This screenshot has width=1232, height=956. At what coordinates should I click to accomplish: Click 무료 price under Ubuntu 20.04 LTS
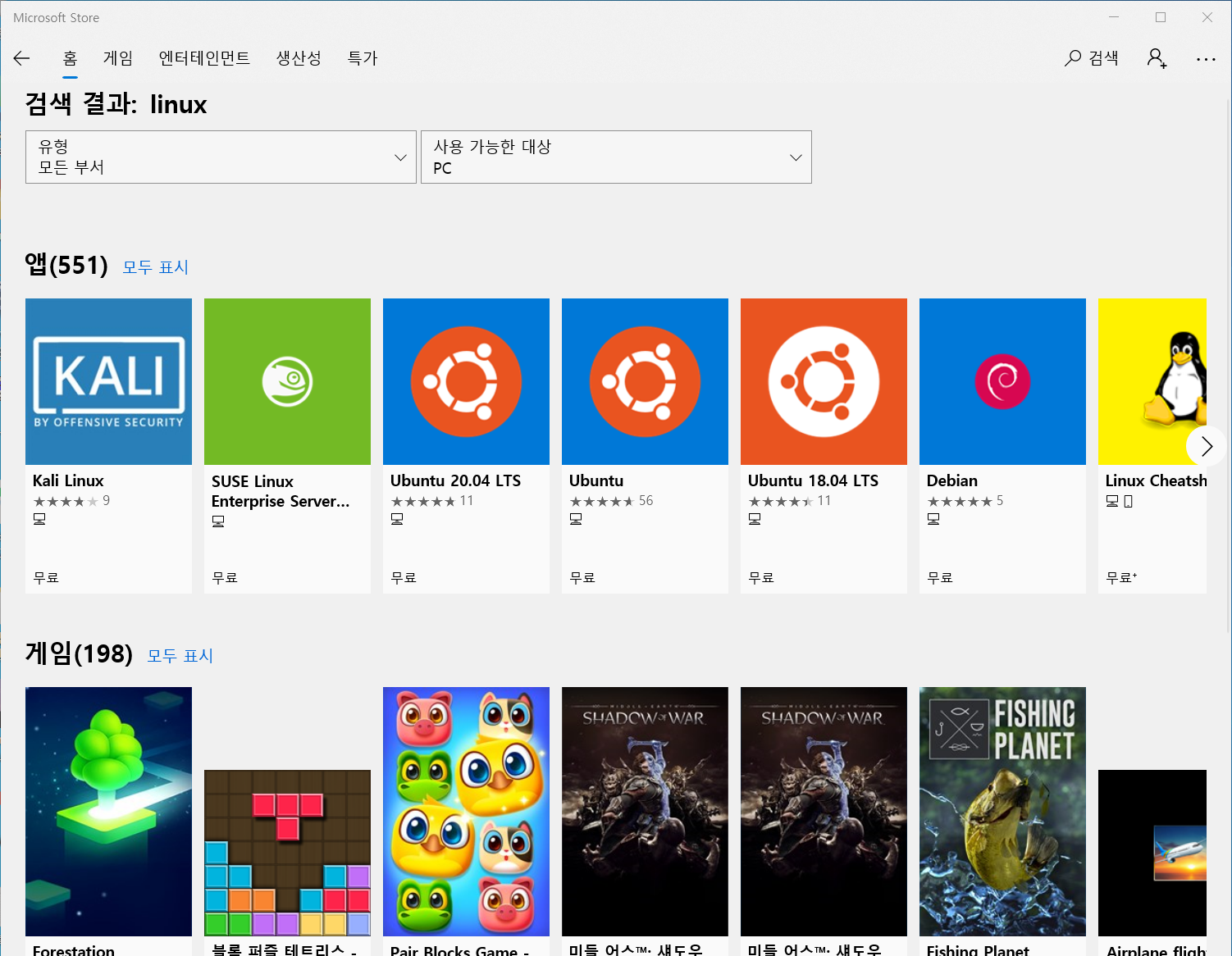point(404,578)
